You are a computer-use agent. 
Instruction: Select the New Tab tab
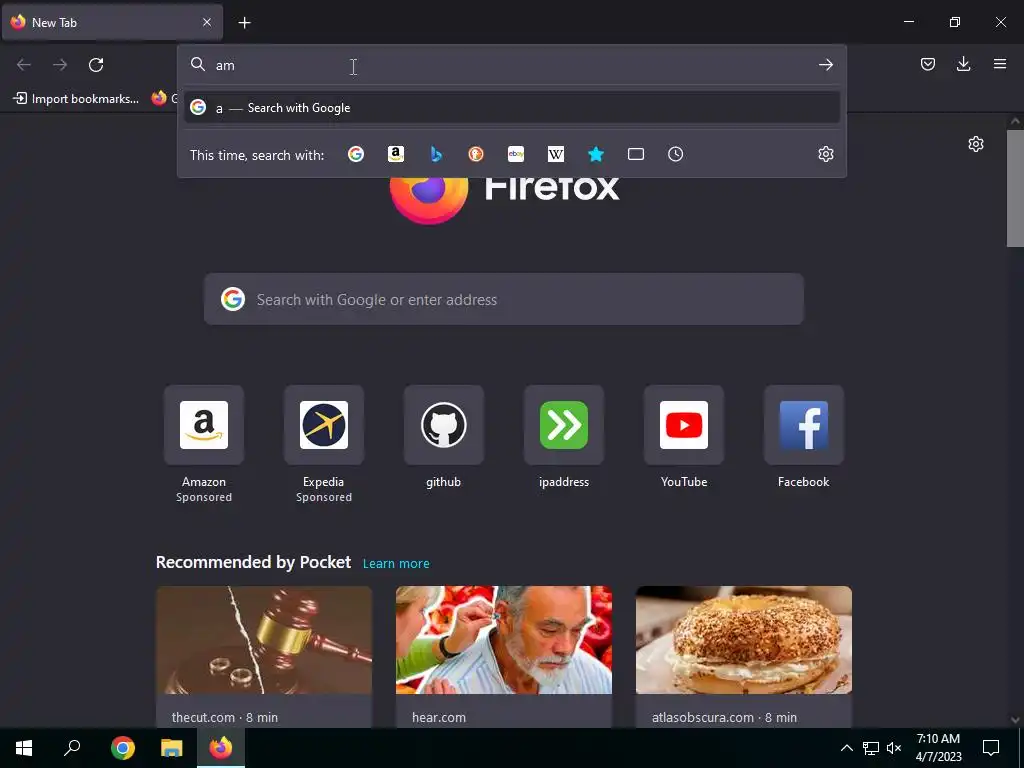(x=112, y=22)
